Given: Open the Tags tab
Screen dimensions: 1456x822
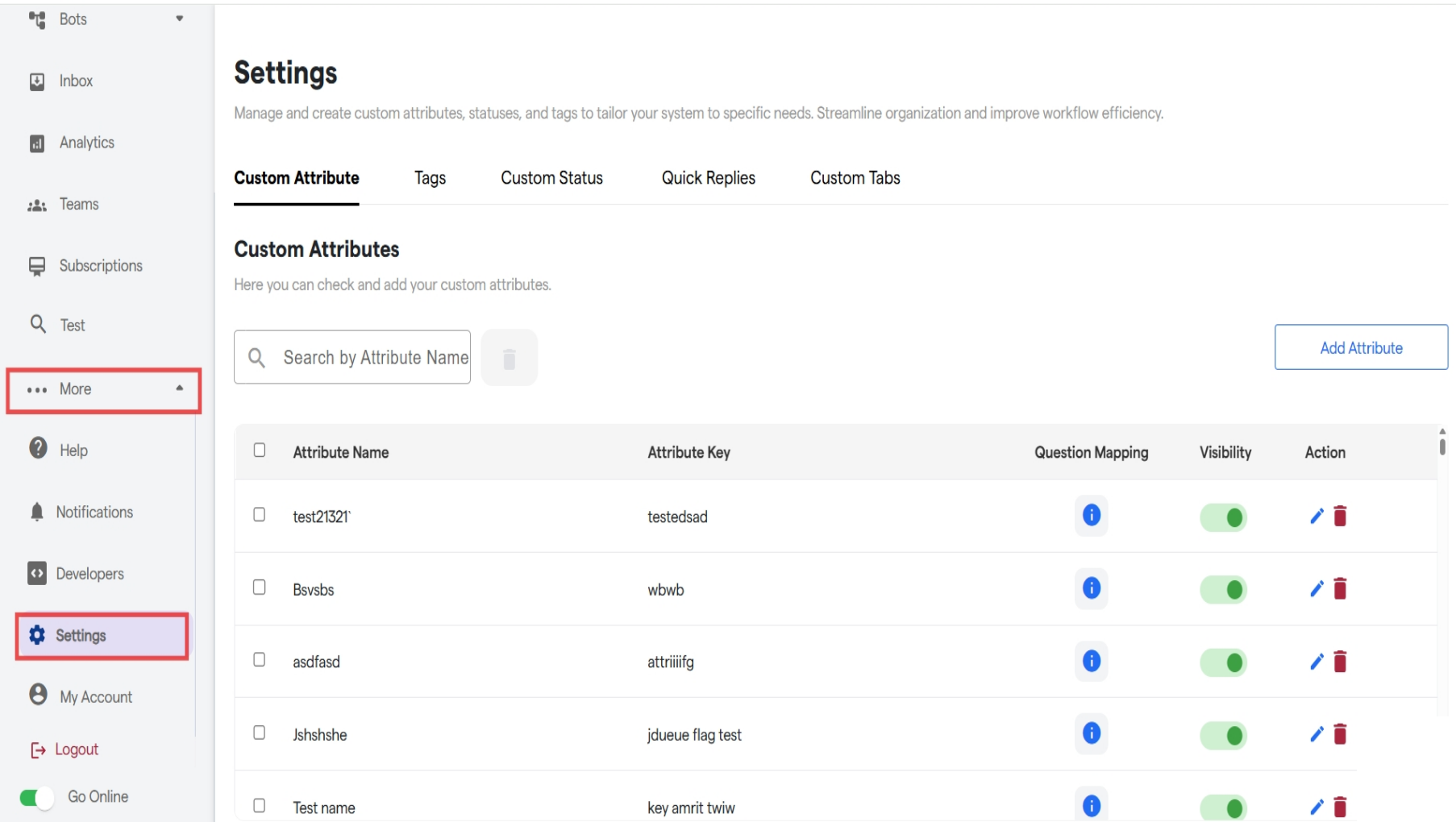Looking at the screenshot, I should tap(430, 178).
